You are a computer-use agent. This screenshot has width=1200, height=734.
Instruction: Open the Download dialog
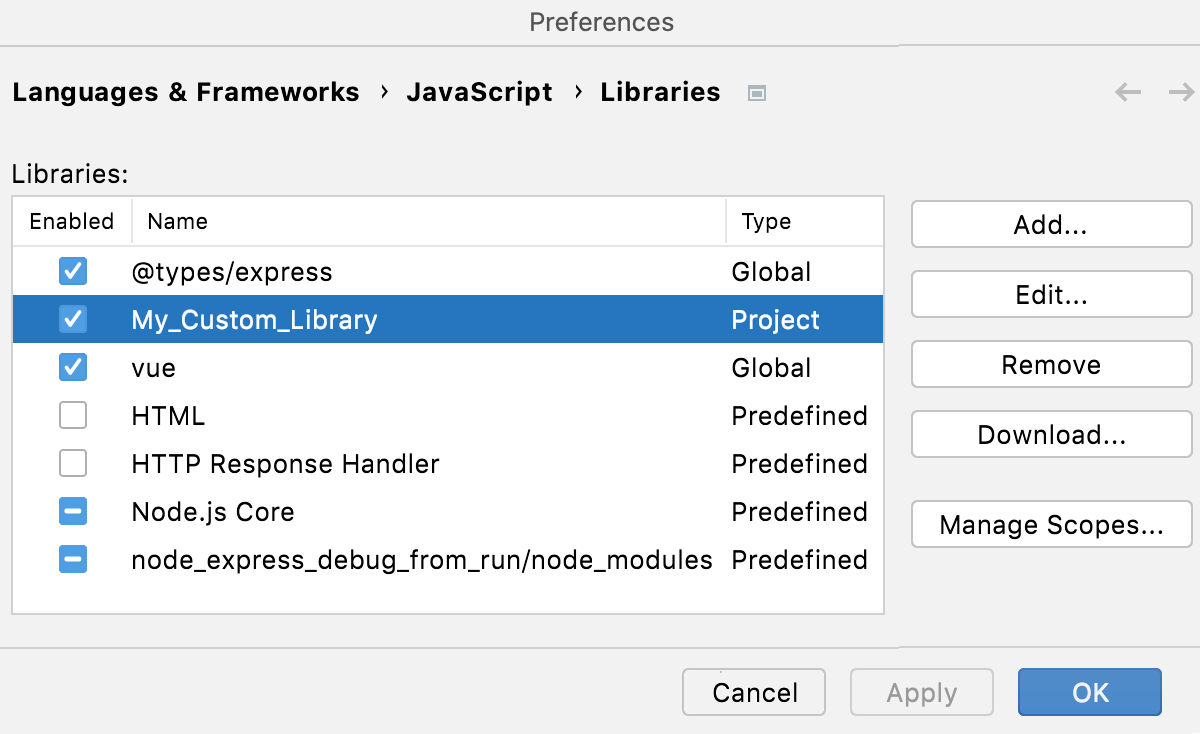point(1051,434)
